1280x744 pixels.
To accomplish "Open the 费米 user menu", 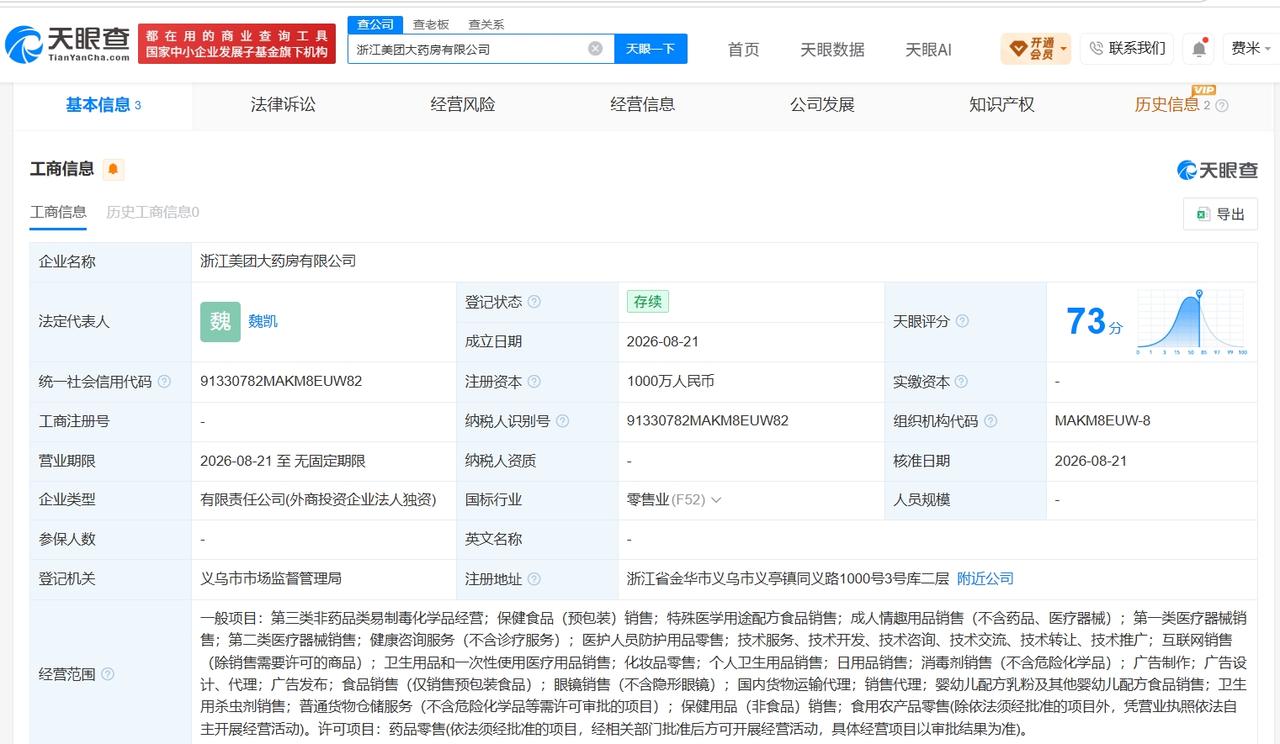I will pos(1251,48).
